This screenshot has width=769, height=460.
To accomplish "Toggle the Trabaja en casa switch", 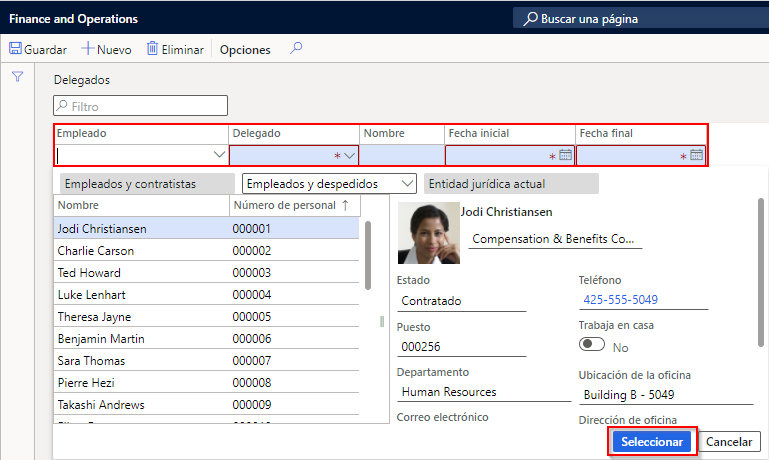I will [x=592, y=344].
